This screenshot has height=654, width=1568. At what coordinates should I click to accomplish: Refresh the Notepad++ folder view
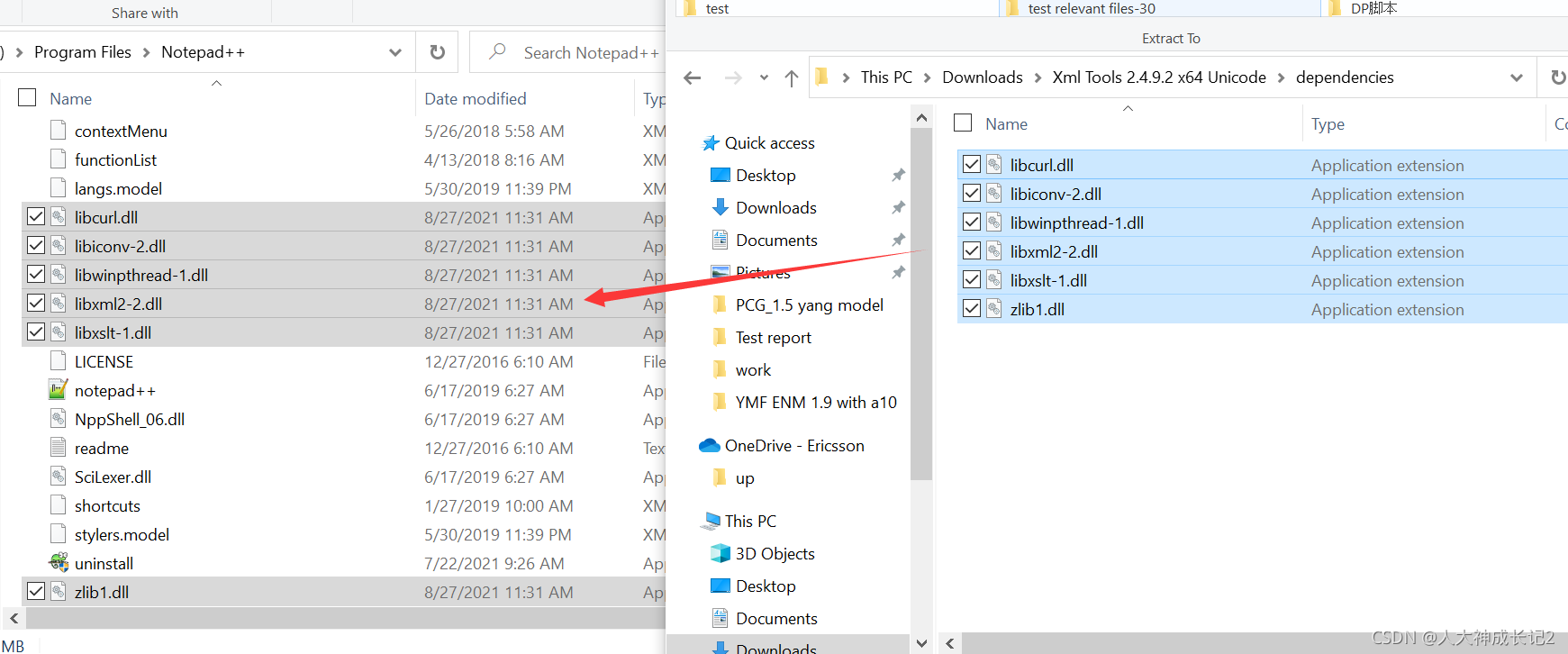click(438, 52)
